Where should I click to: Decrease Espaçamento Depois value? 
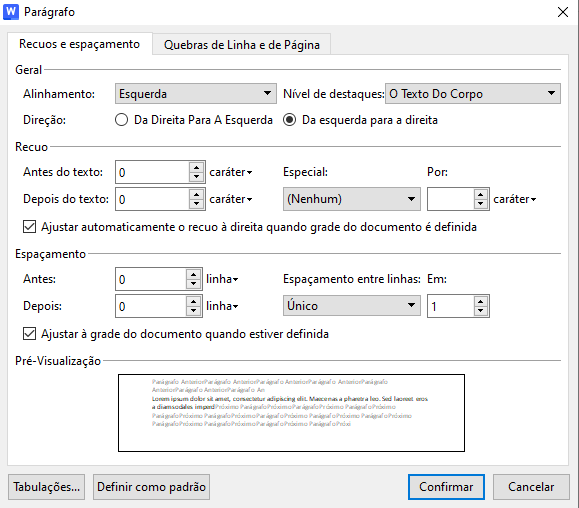(194, 311)
